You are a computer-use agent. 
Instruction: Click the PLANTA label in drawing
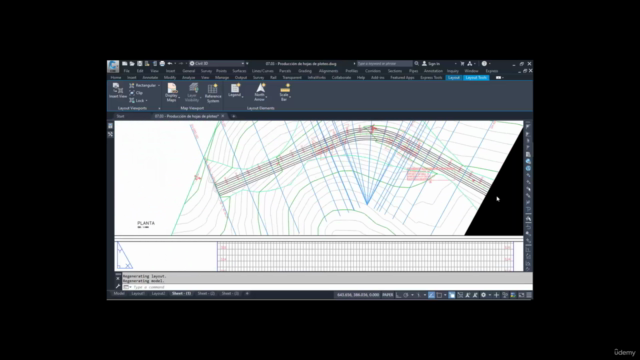point(146,223)
